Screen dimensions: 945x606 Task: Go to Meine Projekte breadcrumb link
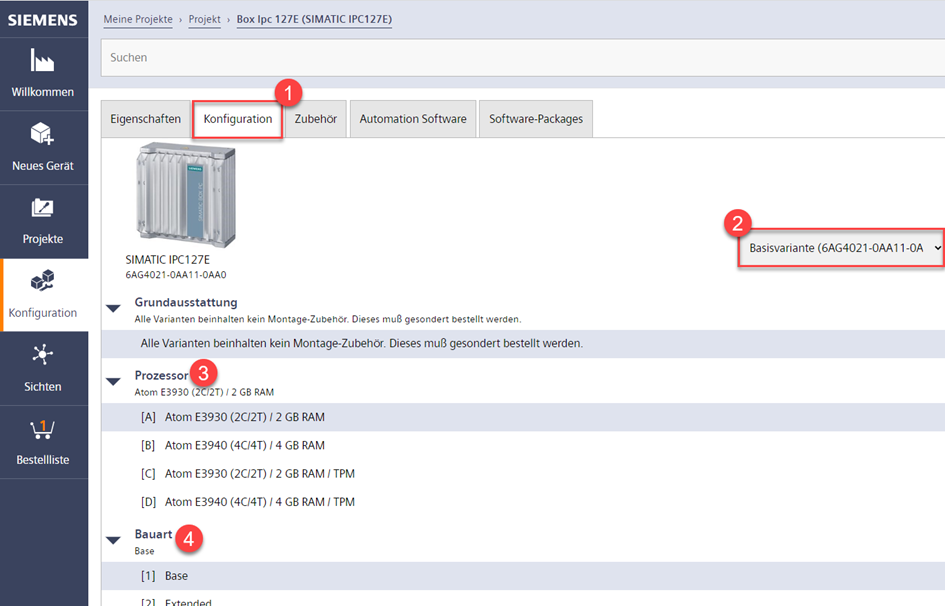point(138,20)
